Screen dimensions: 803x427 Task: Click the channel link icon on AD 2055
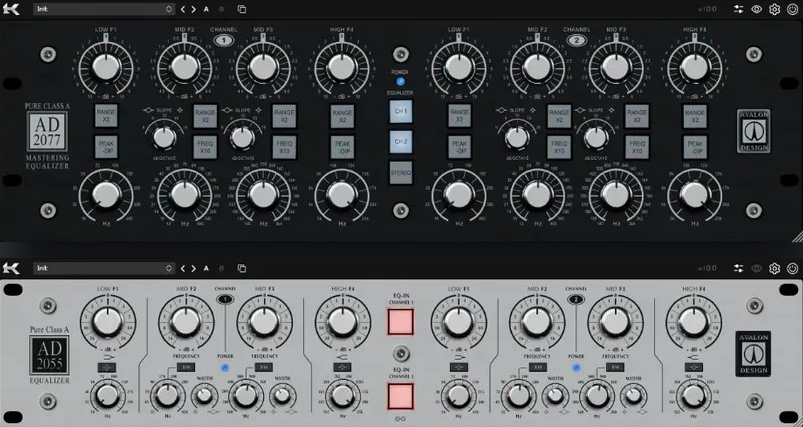coord(400,418)
